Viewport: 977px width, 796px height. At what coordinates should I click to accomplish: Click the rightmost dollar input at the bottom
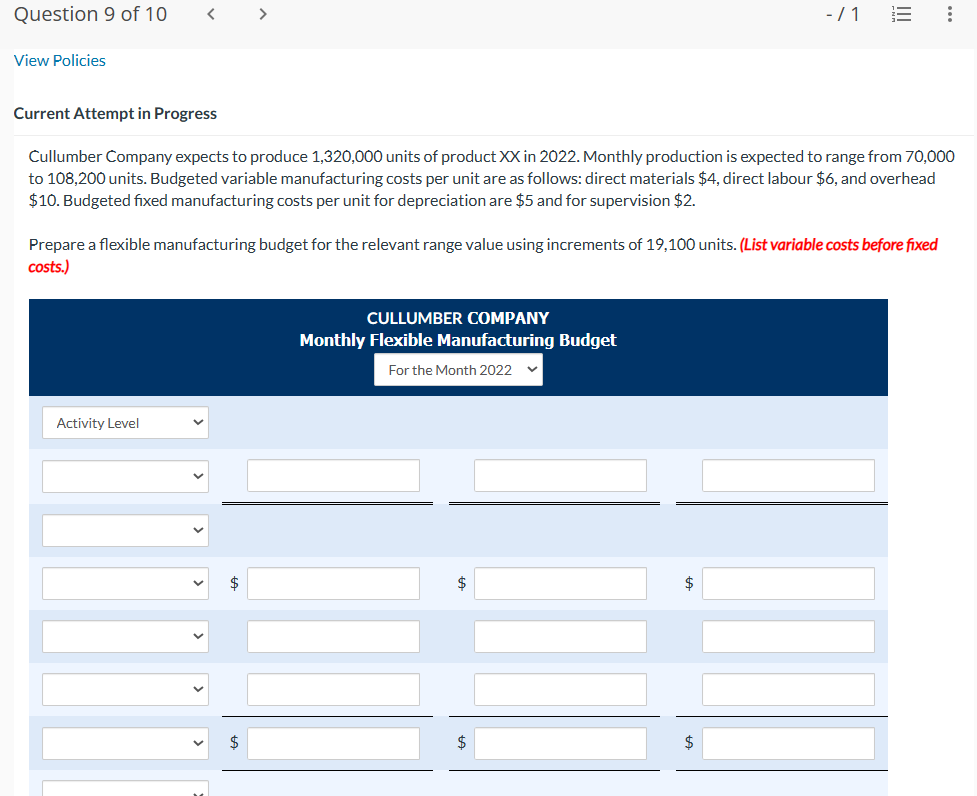[x=788, y=742]
